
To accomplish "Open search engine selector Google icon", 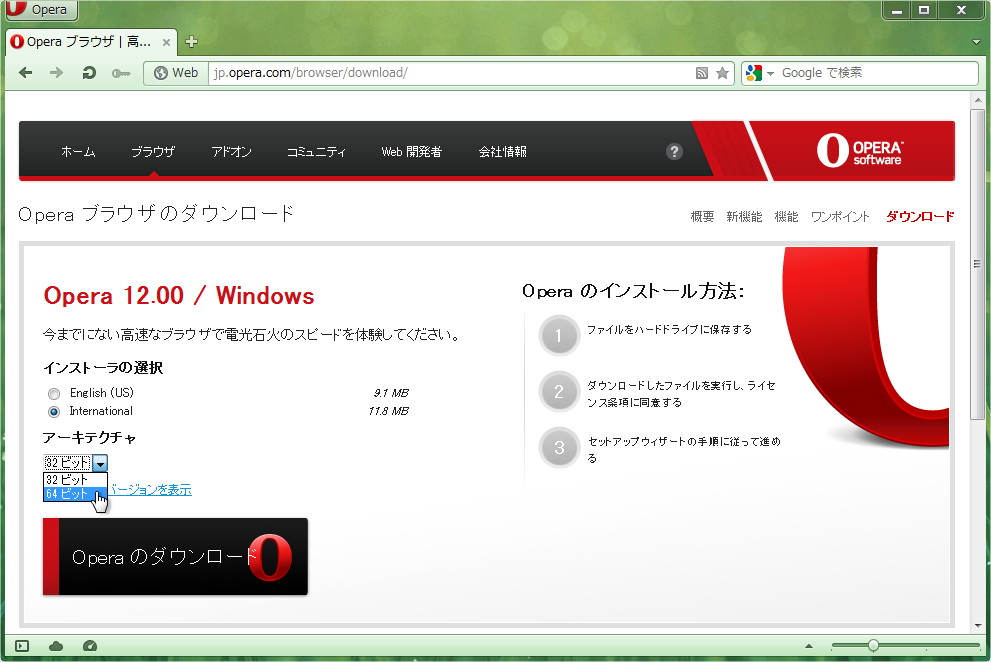I will tap(759, 73).
